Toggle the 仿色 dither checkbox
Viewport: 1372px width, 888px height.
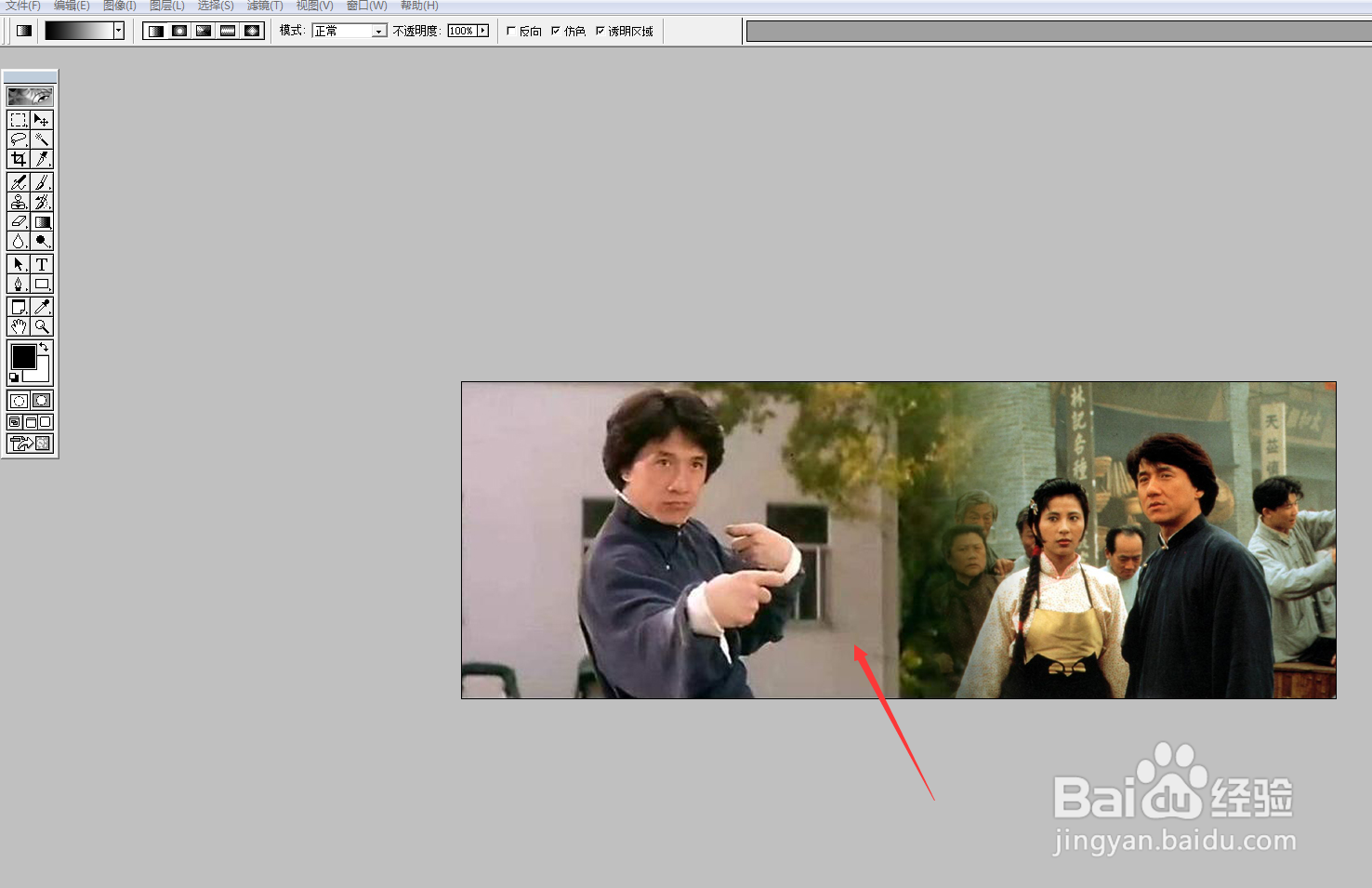point(555,31)
